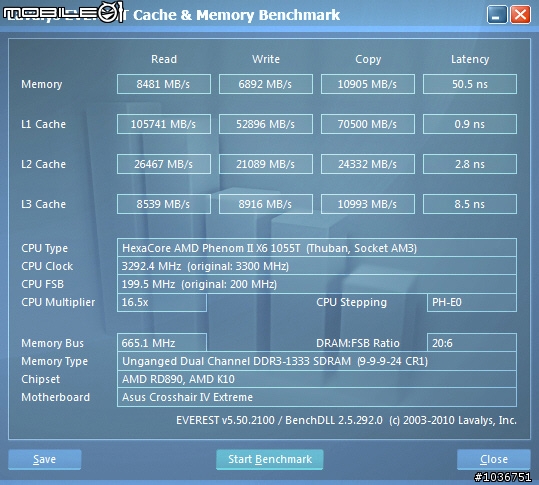This screenshot has width=539, height=485.
Task: Click the Copy column header
Action: point(368,59)
